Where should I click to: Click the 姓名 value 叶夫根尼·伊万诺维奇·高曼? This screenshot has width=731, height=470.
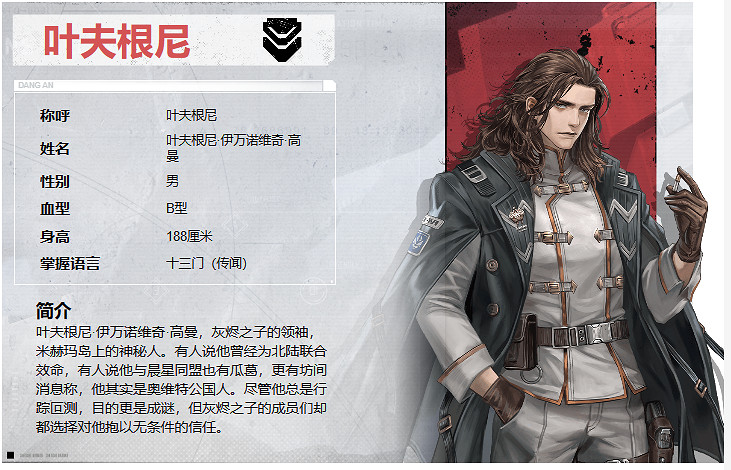(x=234, y=148)
